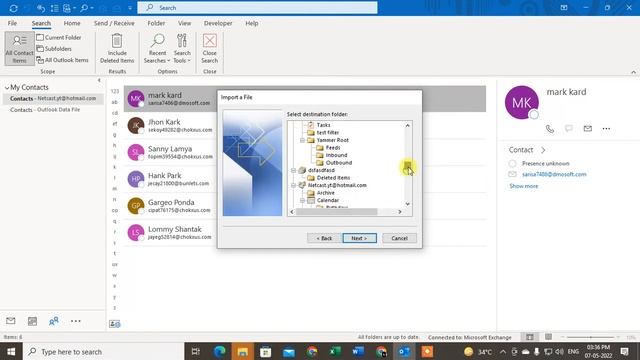Open more navigation options ellipsis
Viewport: 640px width, 360px height.
(76, 321)
